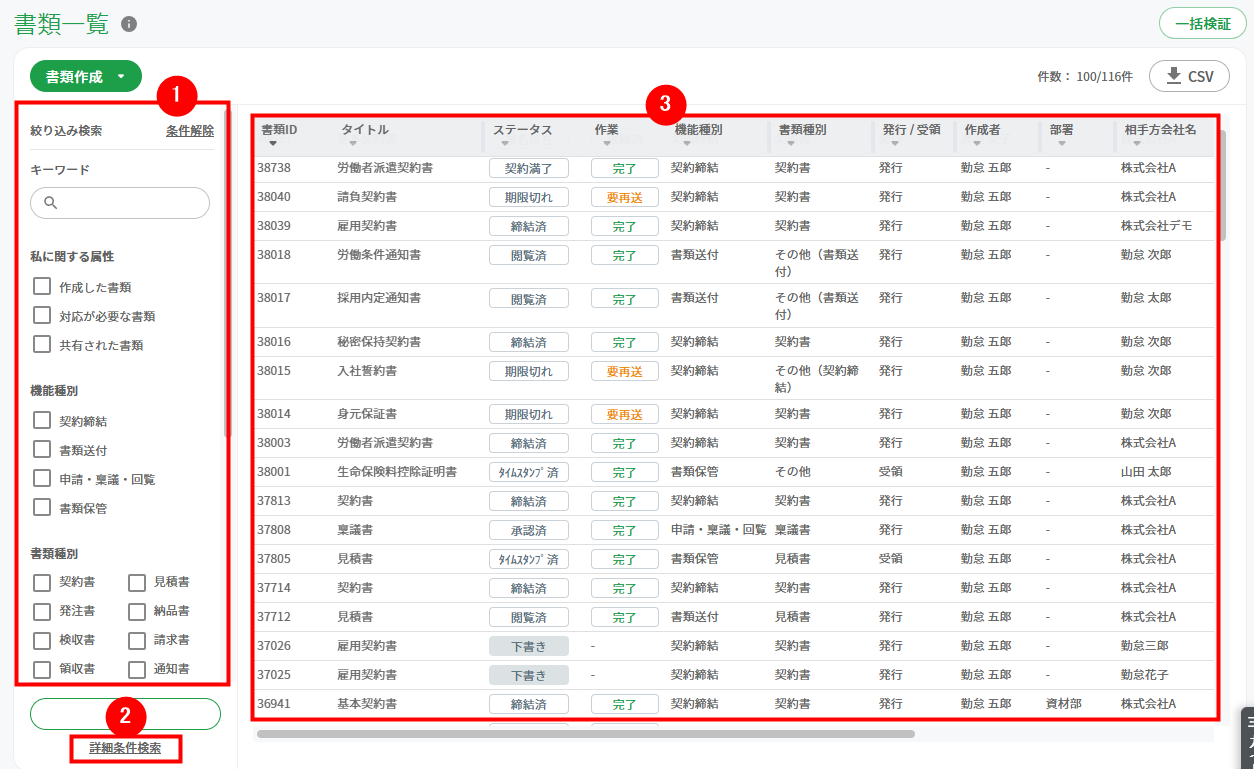This screenshot has width=1254, height=769.
Task: Click title 秘密保持契約書
Action: click(x=379, y=342)
